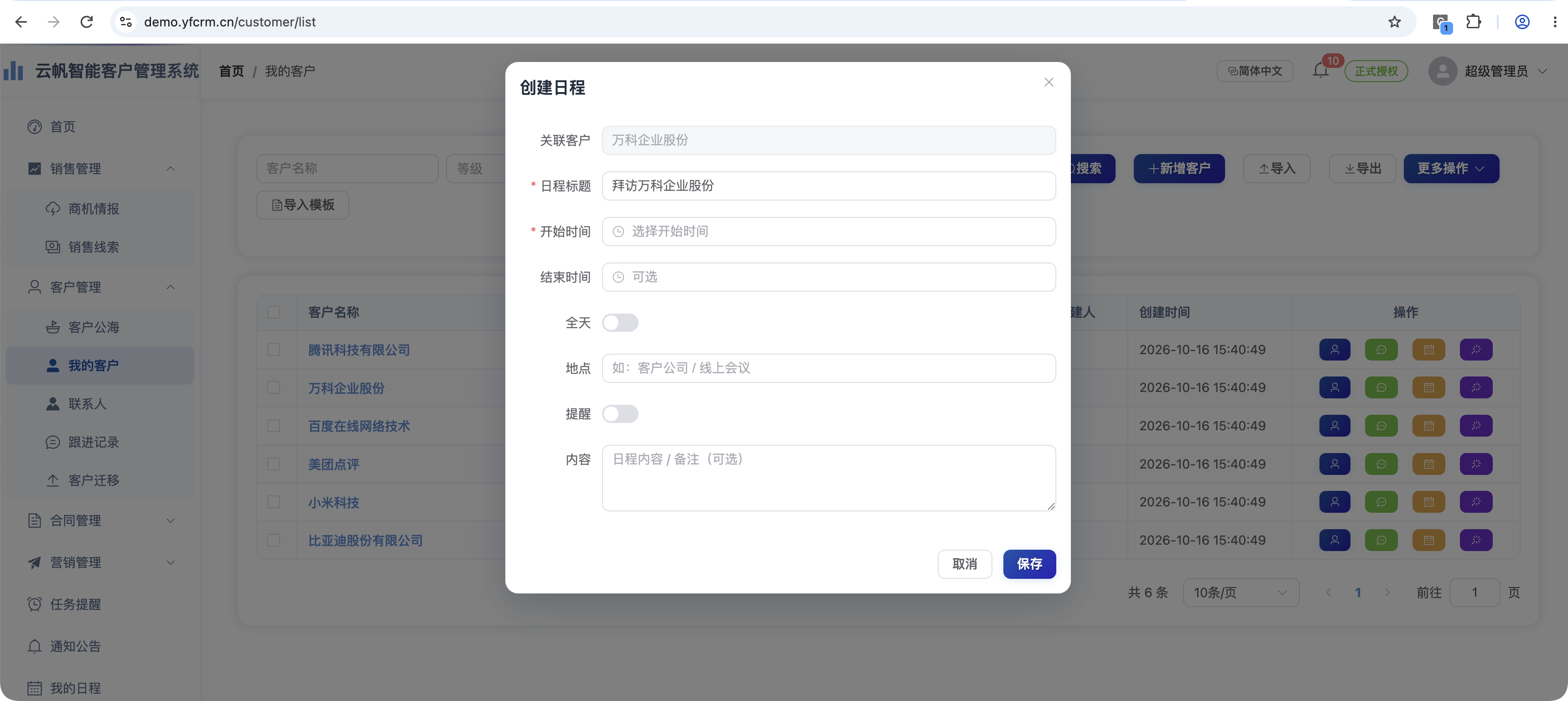1568x701 pixels.
Task: Click the 结束时间 optional time field
Action: (x=828, y=277)
